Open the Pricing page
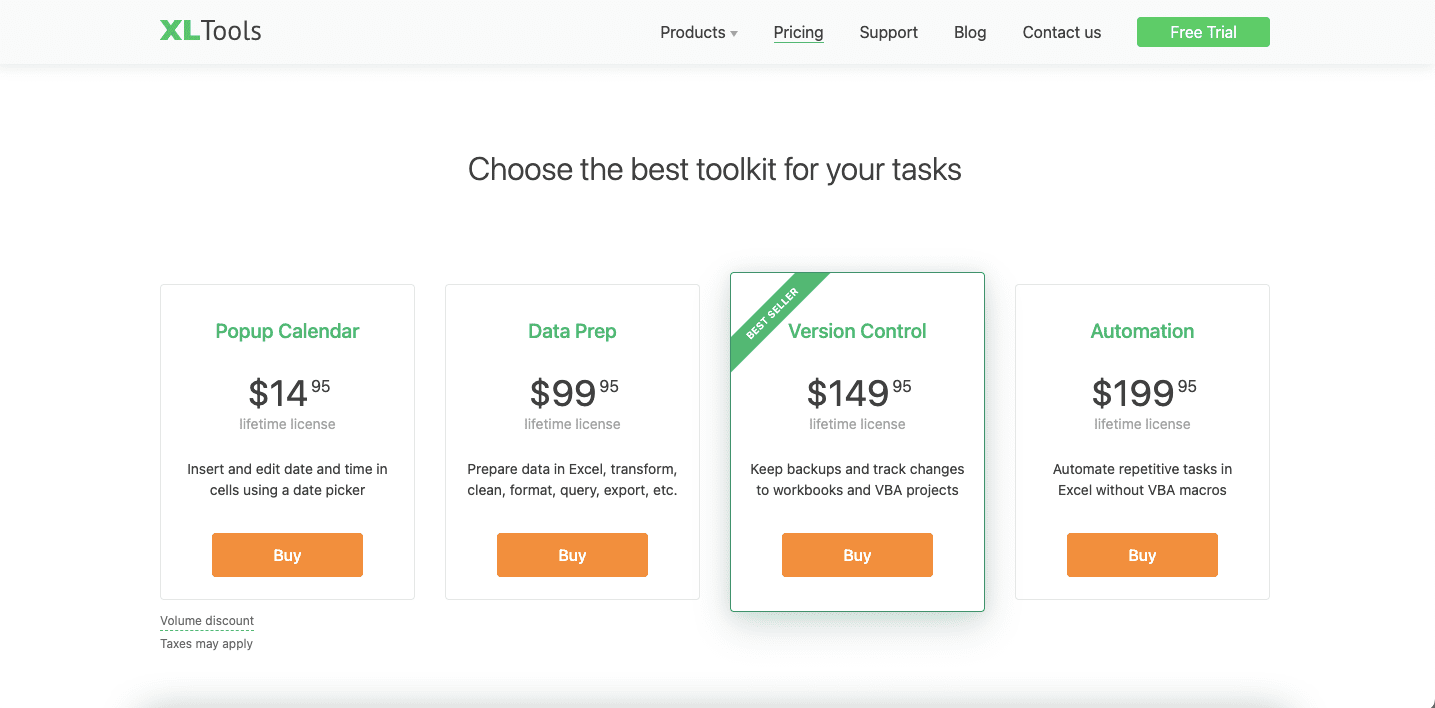The image size is (1435, 708). (x=798, y=32)
